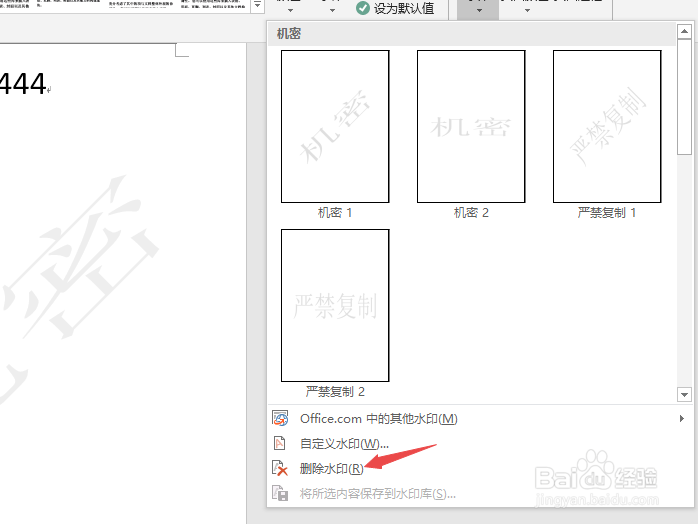The image size is (698, 524).
Task: Choose the 严禁复制 1 watermark thumbnail
Action: pyautogui.click(x=607, y=126)
